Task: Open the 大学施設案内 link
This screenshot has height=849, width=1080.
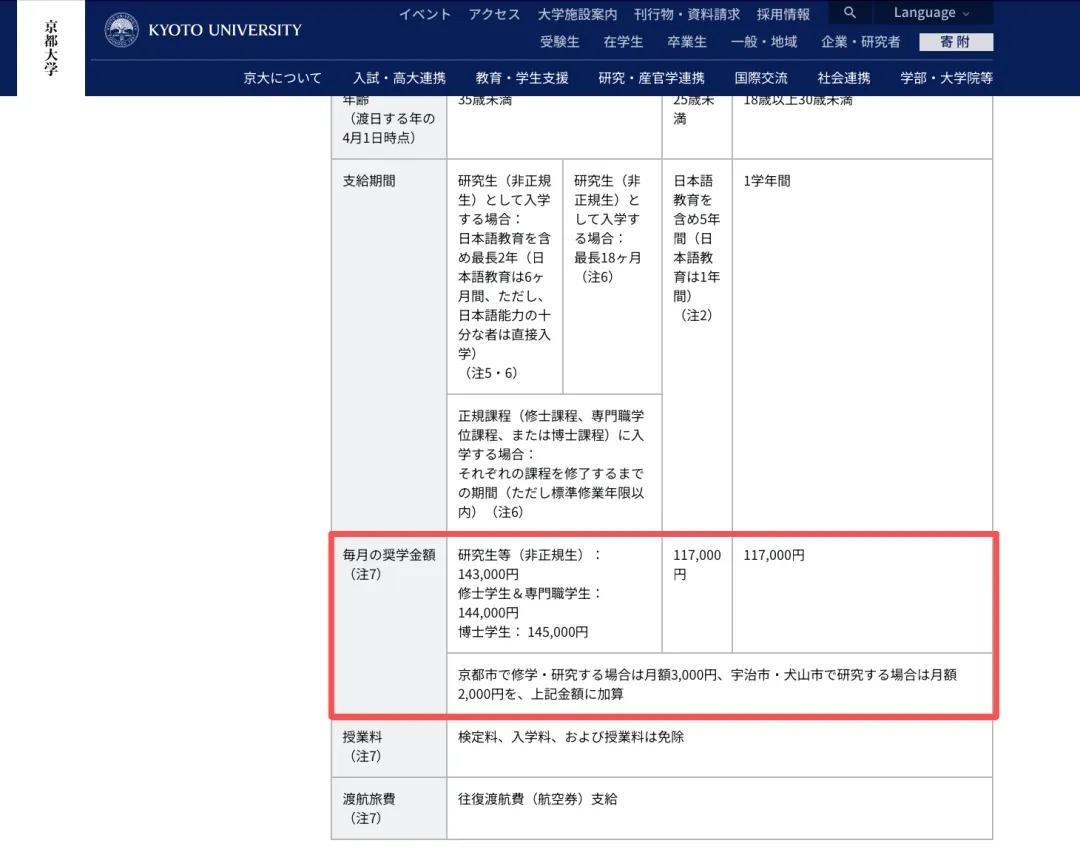Action: coord(577,14)
